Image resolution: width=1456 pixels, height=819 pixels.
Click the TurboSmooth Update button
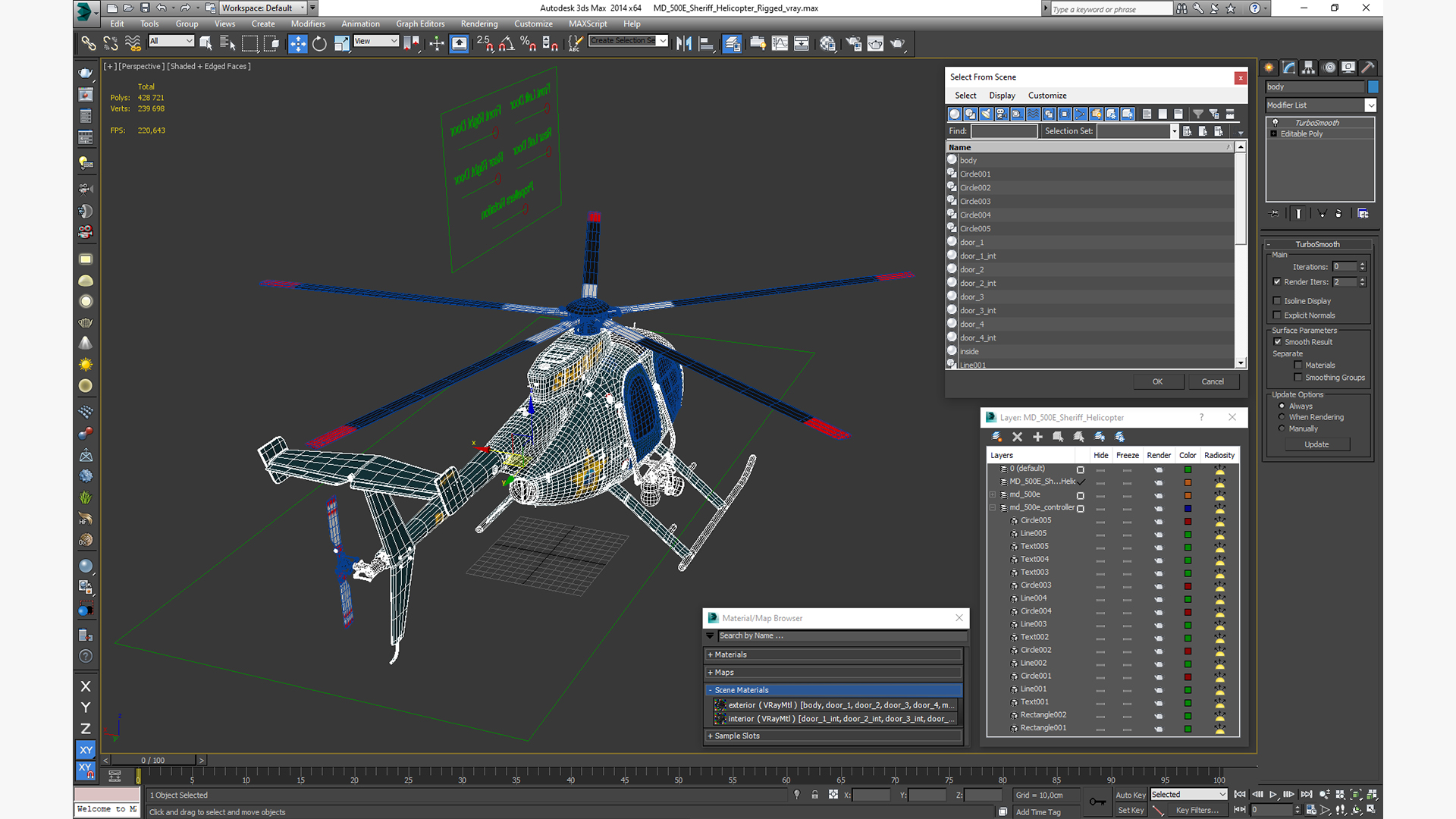point(1316,444)
